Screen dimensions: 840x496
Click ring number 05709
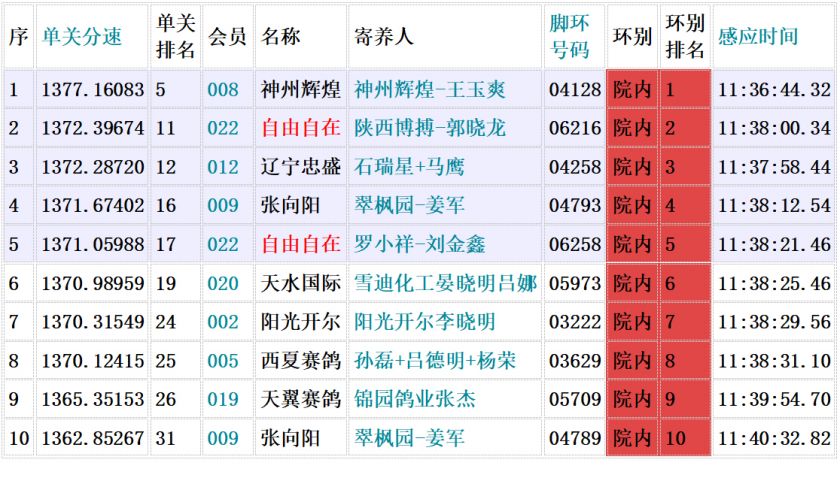tap(575, 399)
